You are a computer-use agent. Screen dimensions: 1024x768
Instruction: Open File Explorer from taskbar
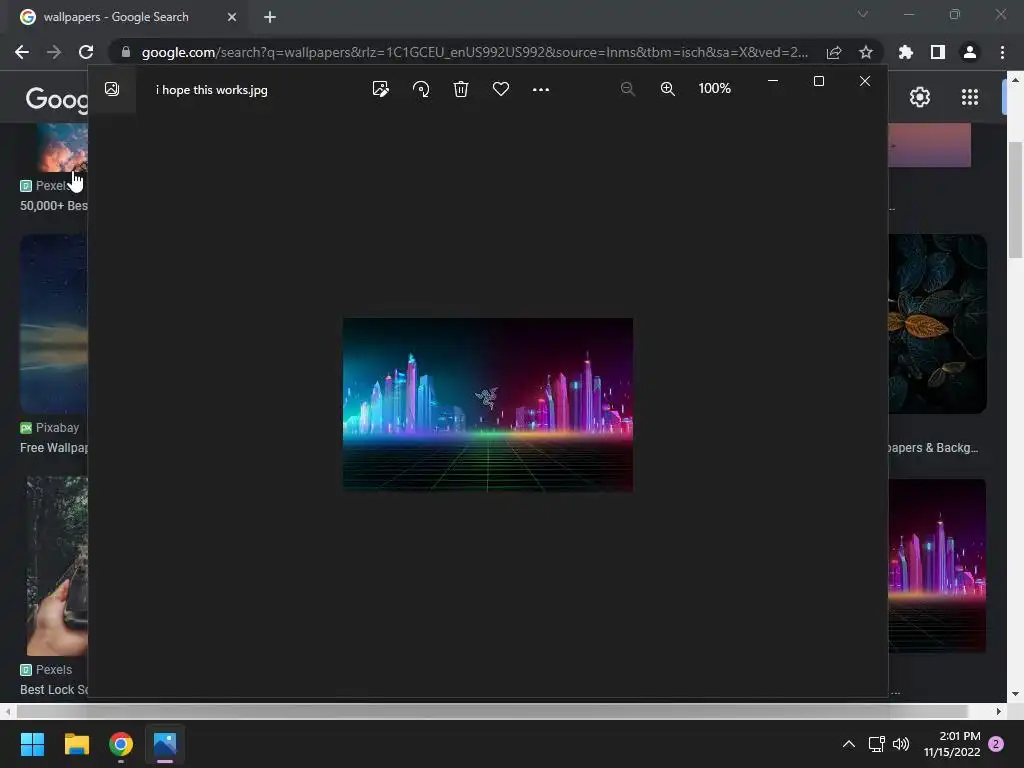[76, 744]
